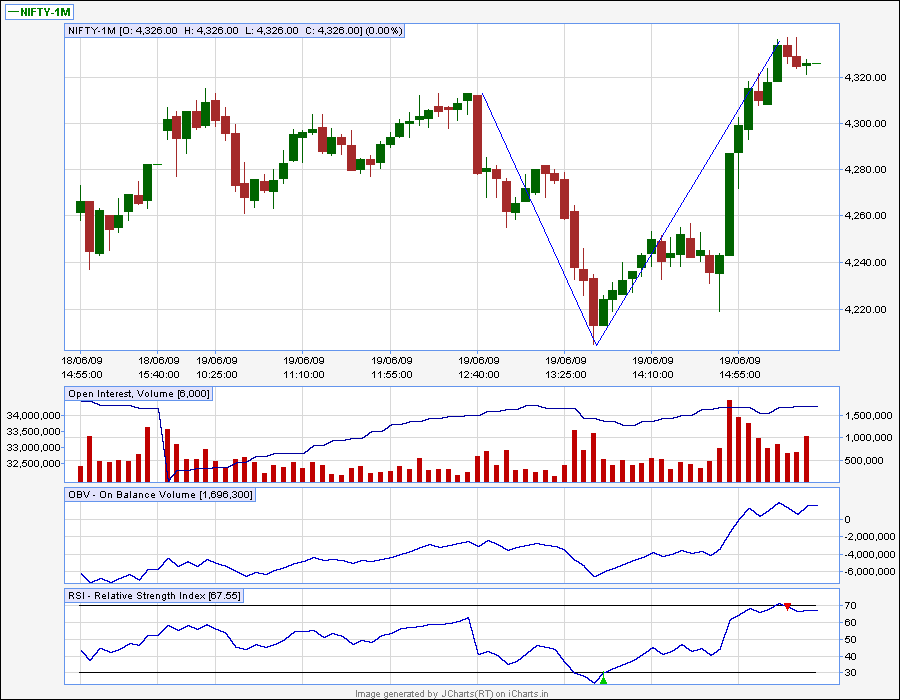Click the 18/06/09 14:55:00 time label

coord(82,368)
